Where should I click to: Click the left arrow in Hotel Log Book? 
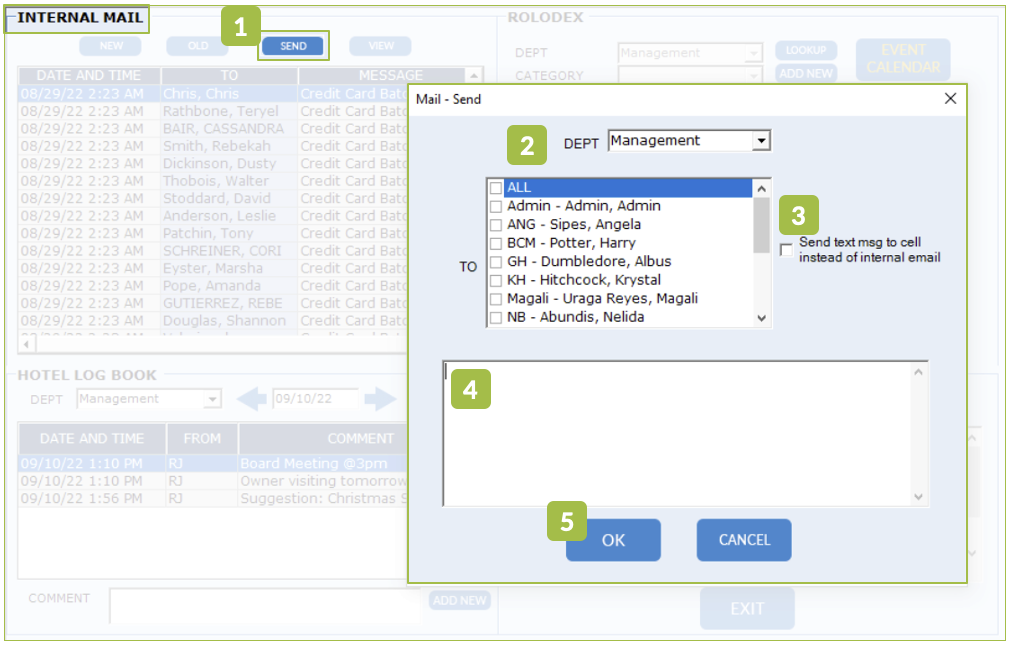[251, 399]
